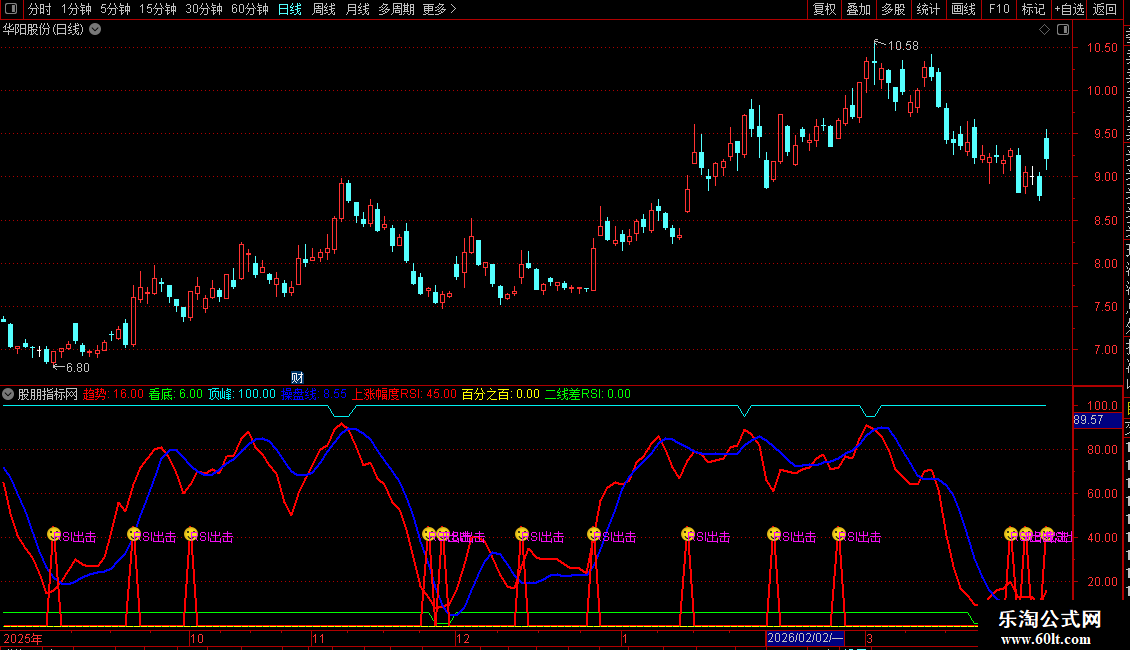Click the 趋势: 16.00 indicator value

point(113,394)
